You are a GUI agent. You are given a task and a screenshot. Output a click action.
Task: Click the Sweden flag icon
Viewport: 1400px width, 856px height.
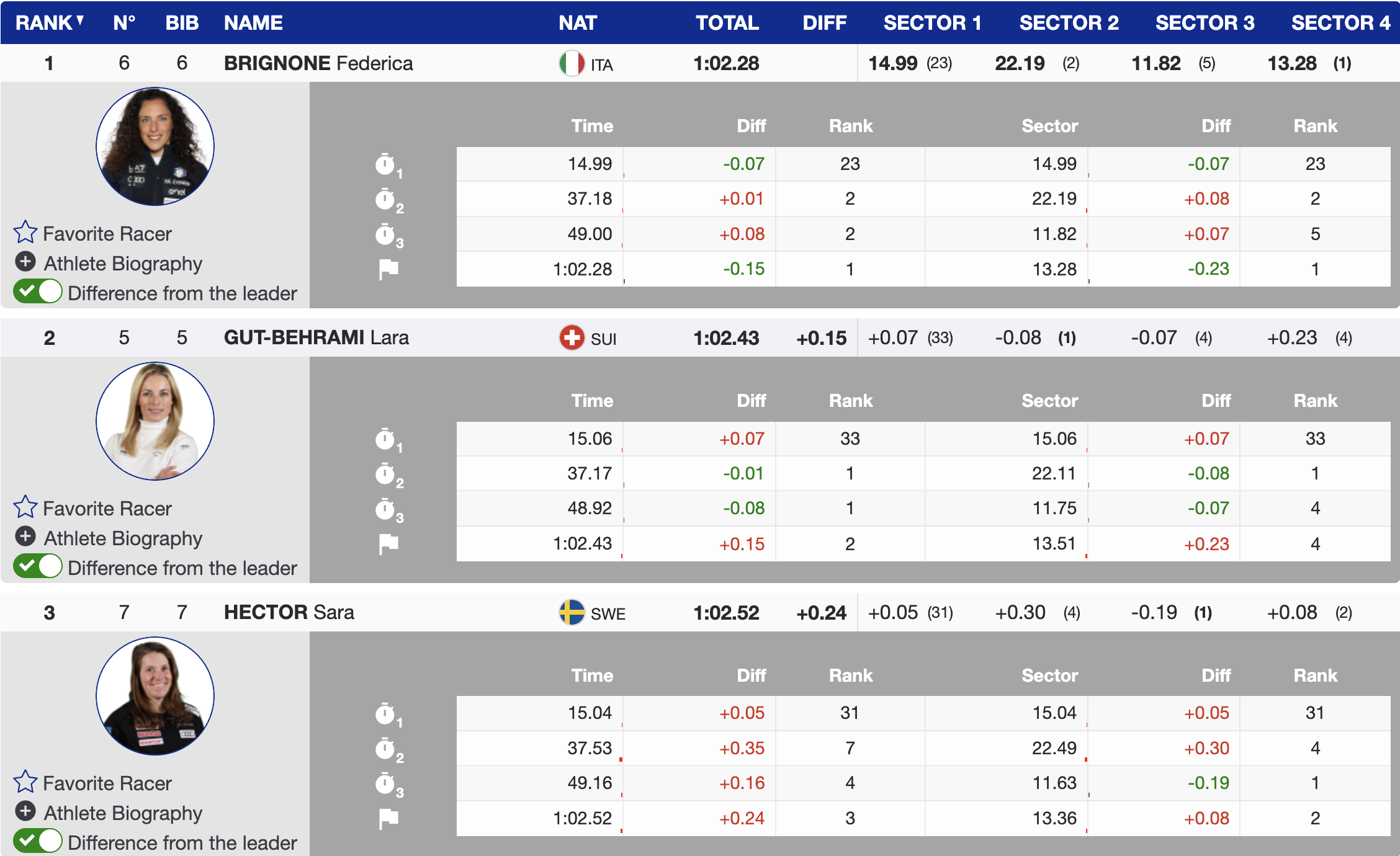click(572, 613)
